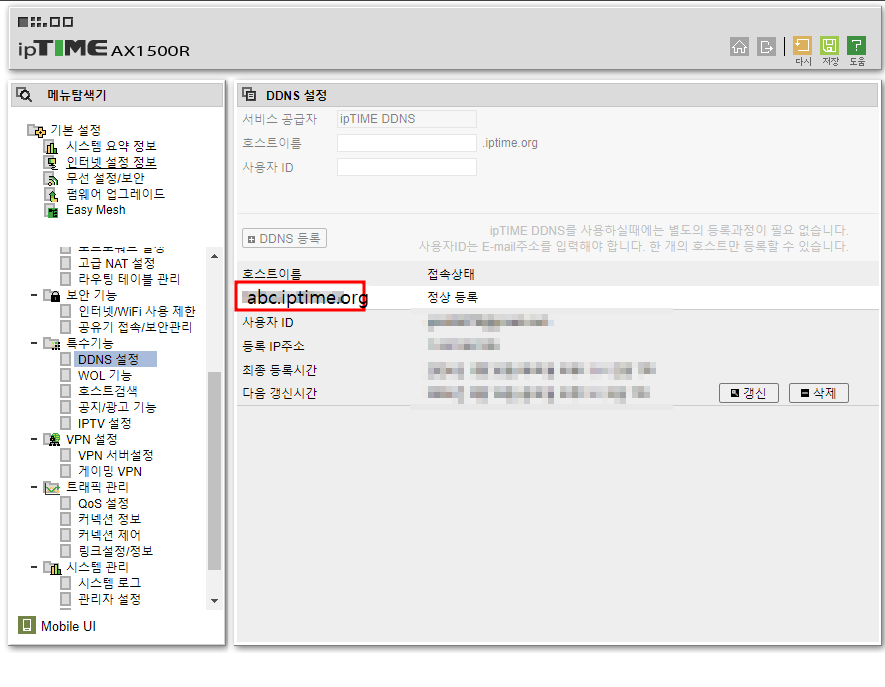
Task: Click the 서비스 공급자 ipTIME DDNS field
Action: pos(406,119)
